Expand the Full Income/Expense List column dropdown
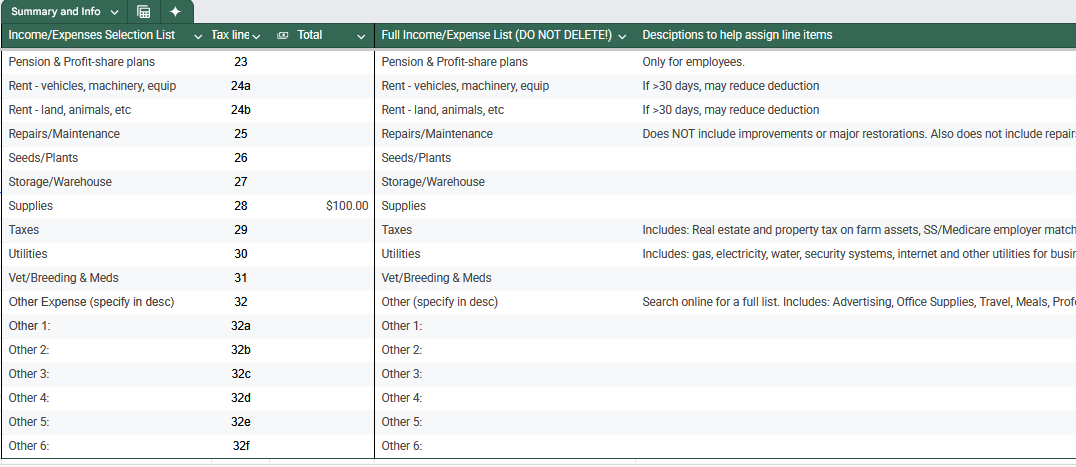The height and width of the screenshot is (467, 1076). [623, 36]
